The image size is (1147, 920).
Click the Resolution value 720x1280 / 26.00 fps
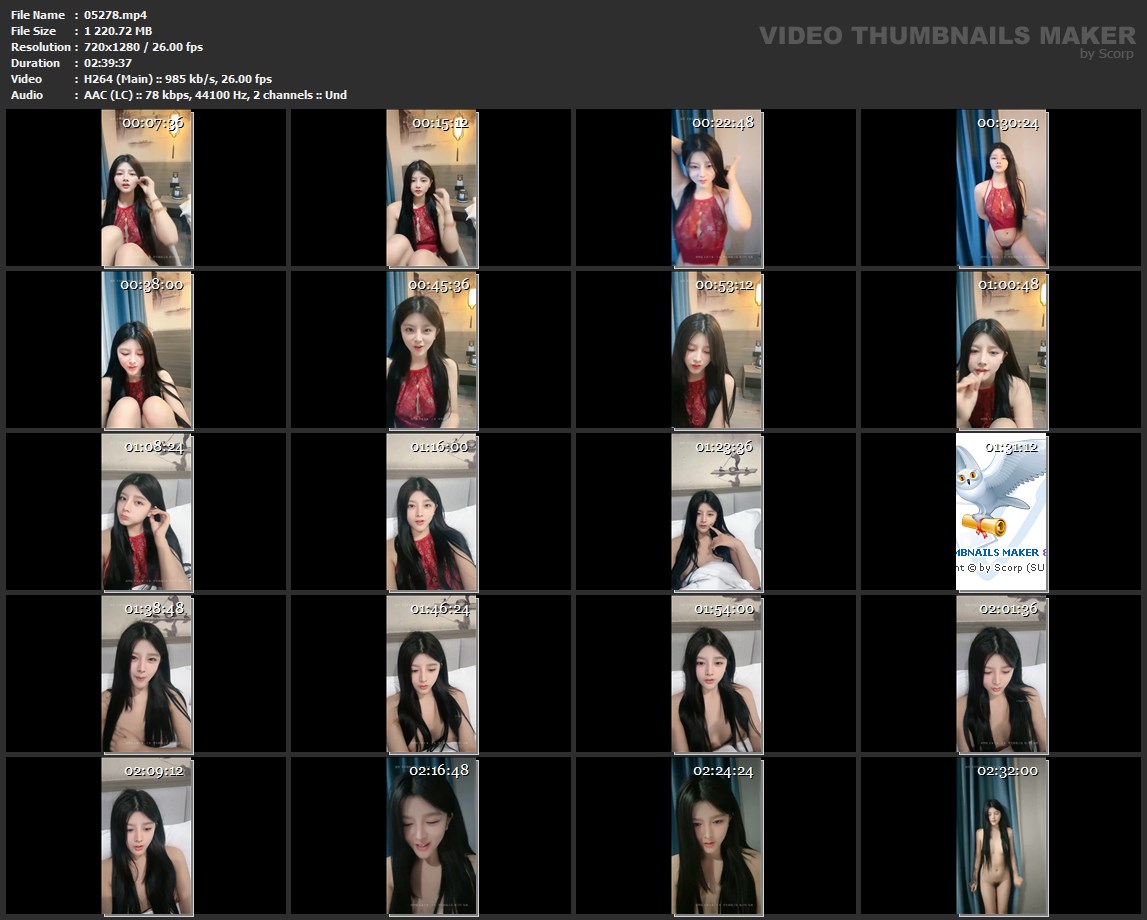click(144, 47)
